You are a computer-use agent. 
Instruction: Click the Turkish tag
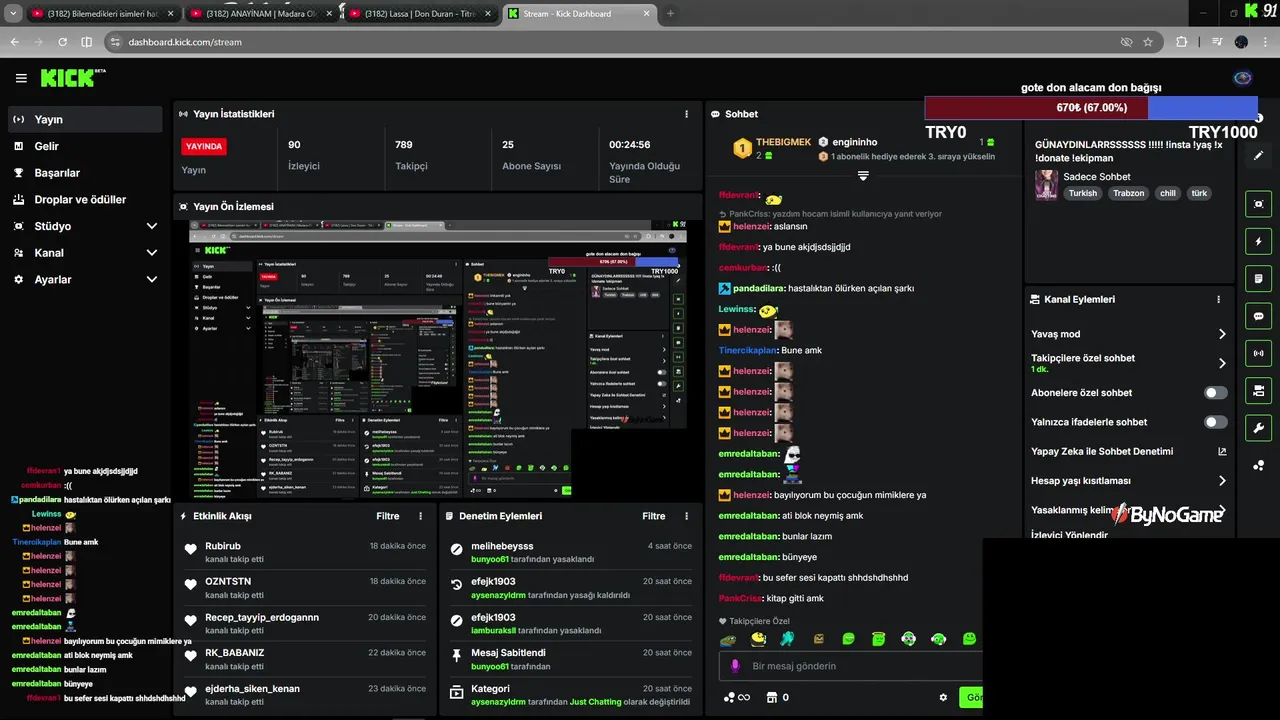pos(1083,193)
